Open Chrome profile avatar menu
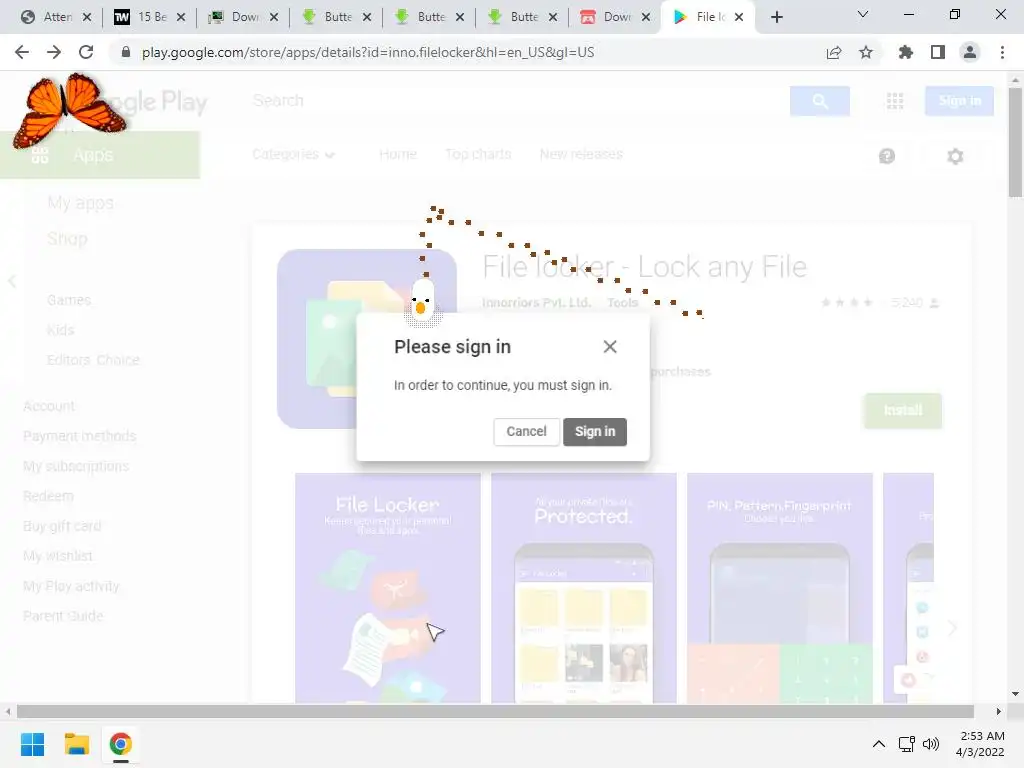 click(970, 52)
